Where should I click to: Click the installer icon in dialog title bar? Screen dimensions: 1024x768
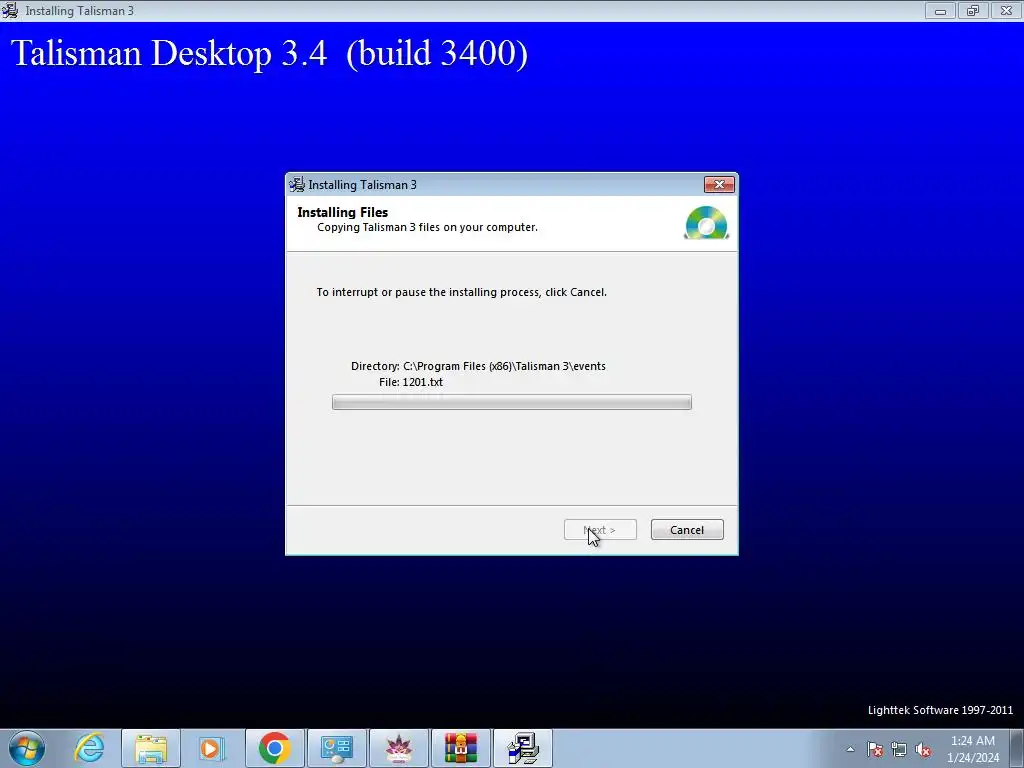pyautogui.click(x=297, y=185)
